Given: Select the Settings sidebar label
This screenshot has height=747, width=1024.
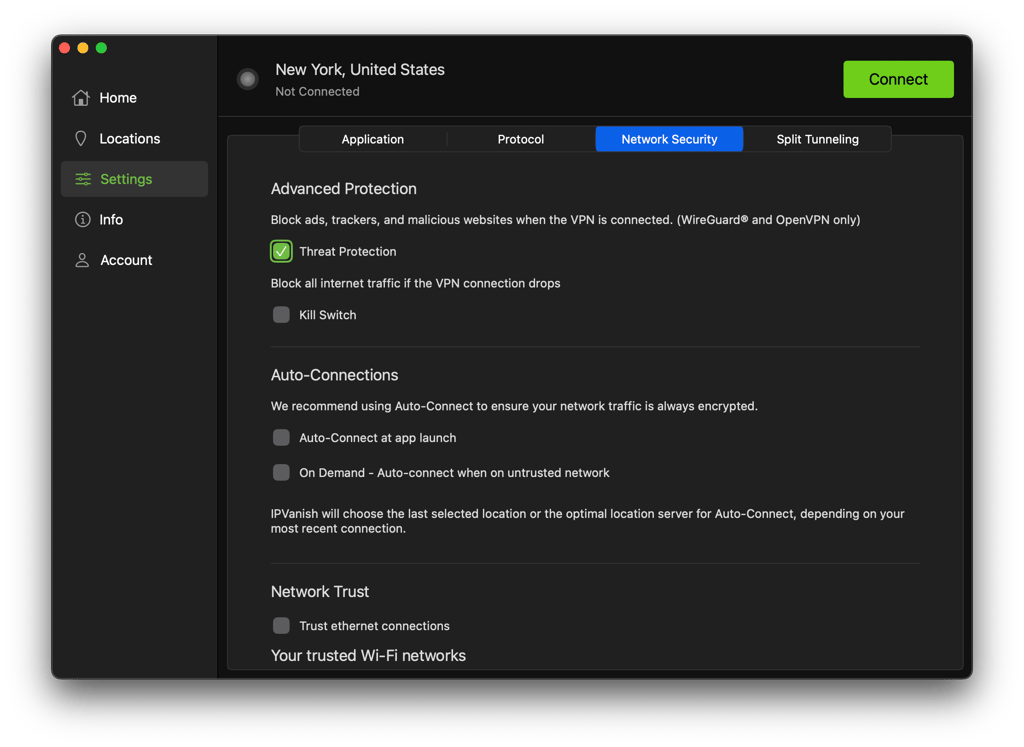Looking at the screenshot, I should [126, 179].
